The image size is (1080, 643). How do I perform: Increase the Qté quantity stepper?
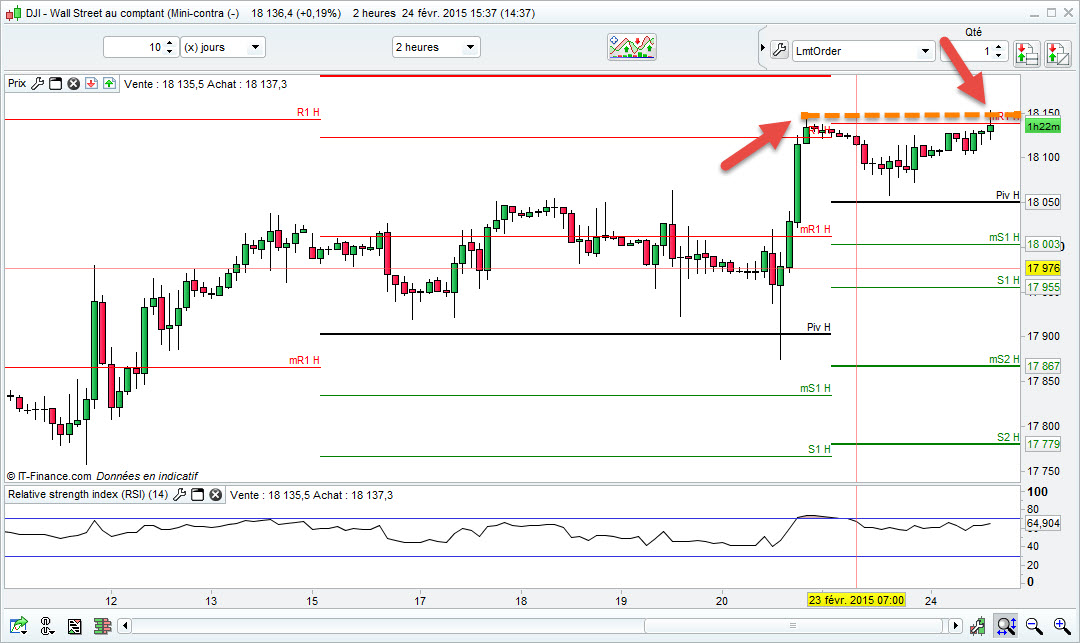999,47
